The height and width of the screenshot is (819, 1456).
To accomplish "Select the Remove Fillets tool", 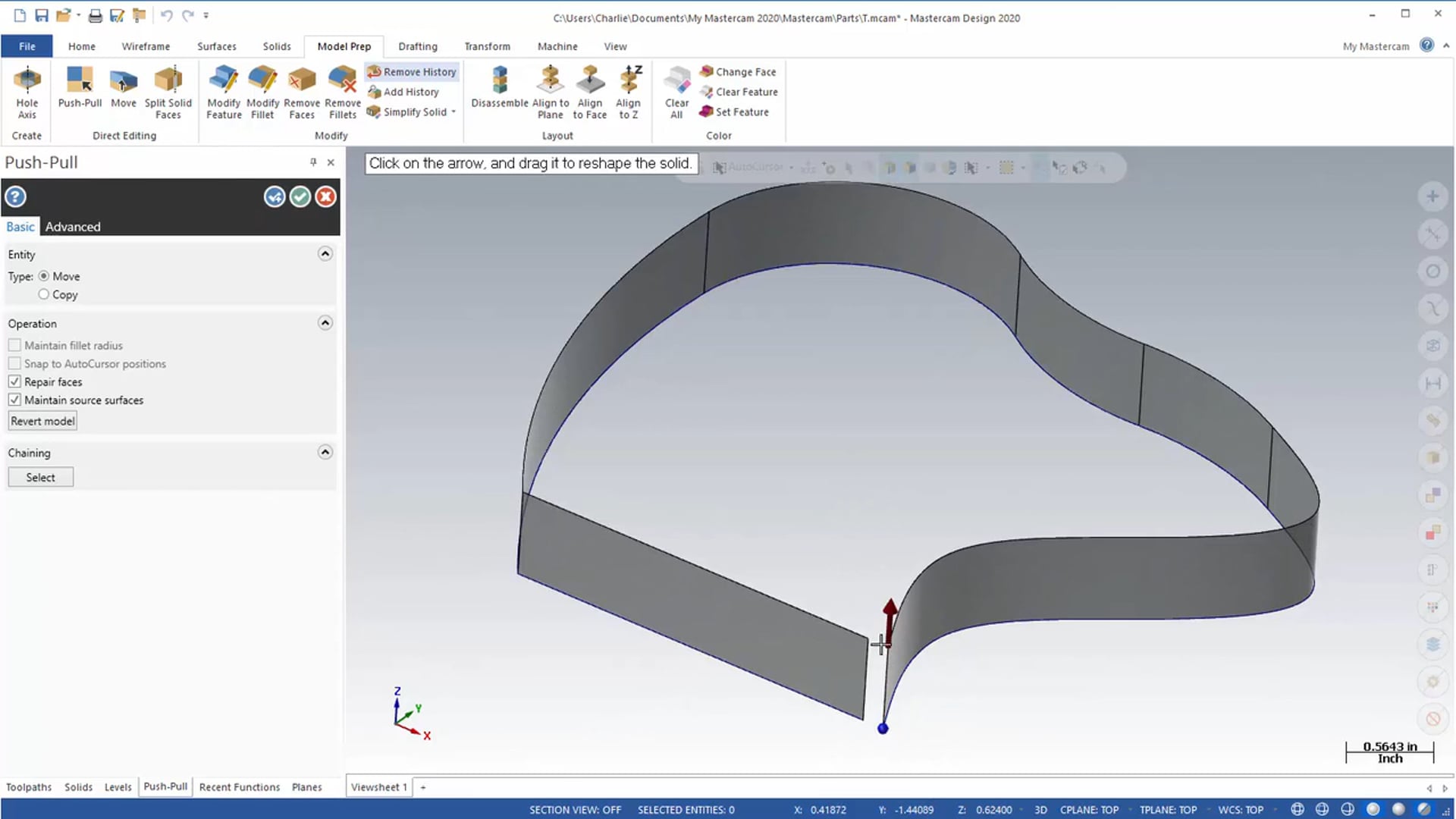I will [343, 90].
